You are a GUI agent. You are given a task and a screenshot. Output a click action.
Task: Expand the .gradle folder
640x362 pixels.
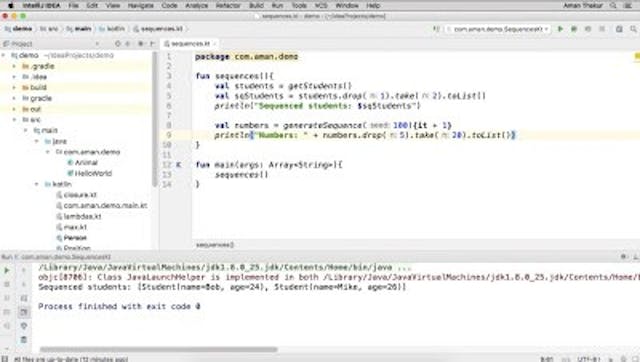(x=14, y=66)
